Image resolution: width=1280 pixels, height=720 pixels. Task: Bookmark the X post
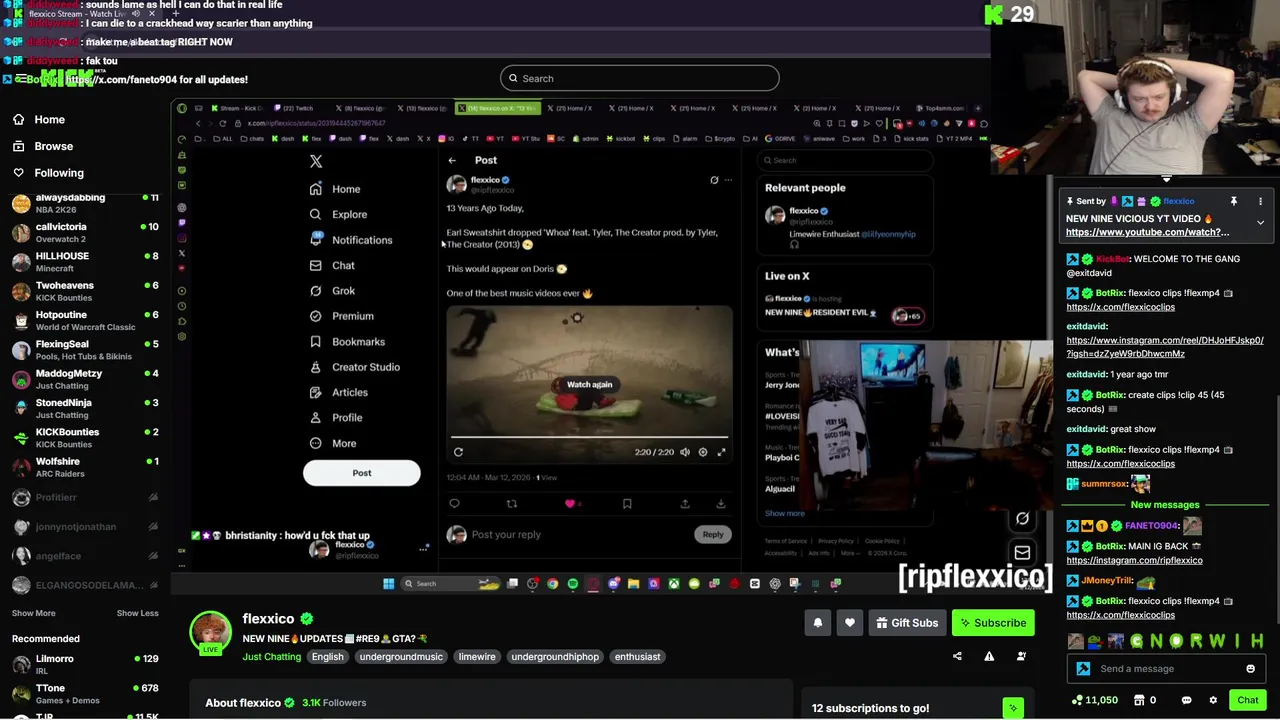[x=627, y=504]
